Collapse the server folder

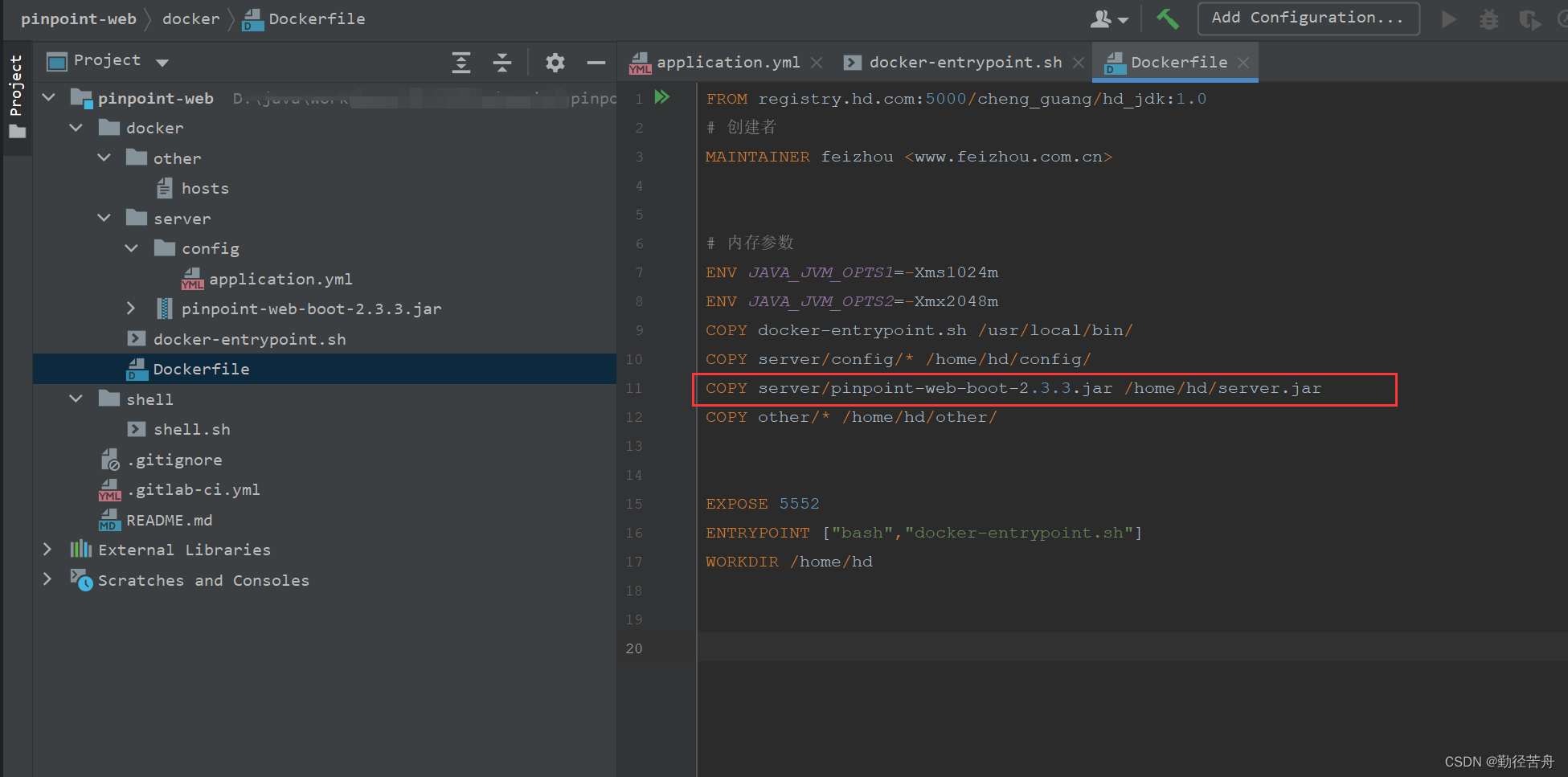[x=104, y=218]
